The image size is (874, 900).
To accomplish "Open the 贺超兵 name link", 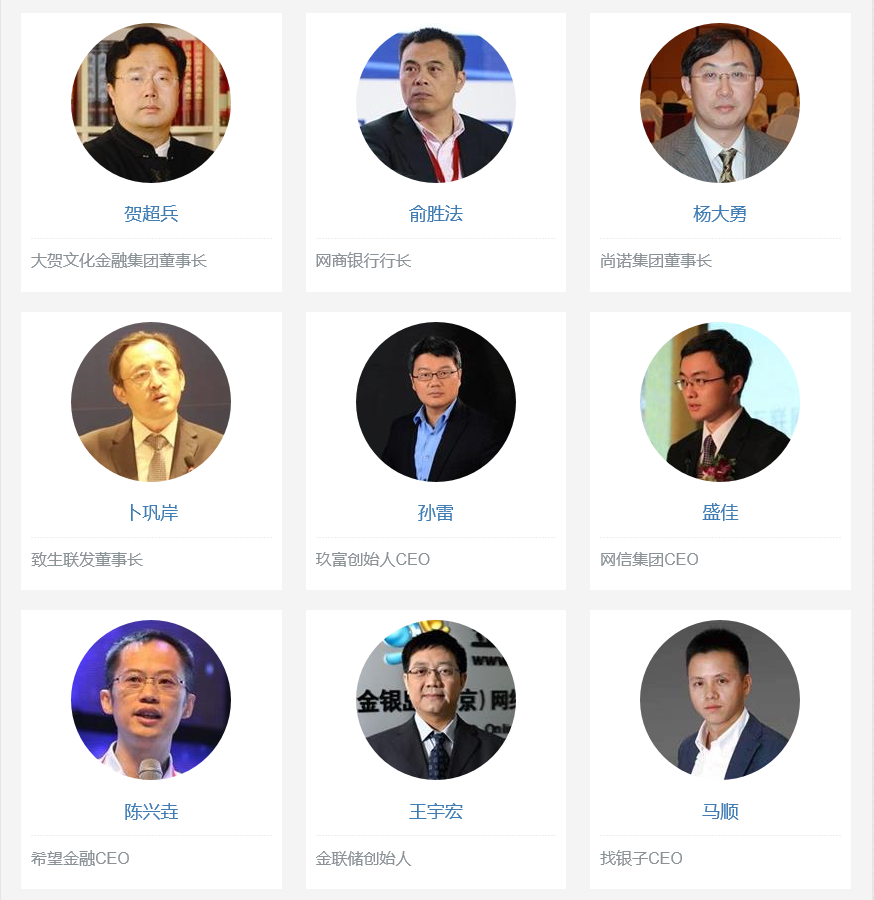I will pyautogui.click(x=151, y=214).
